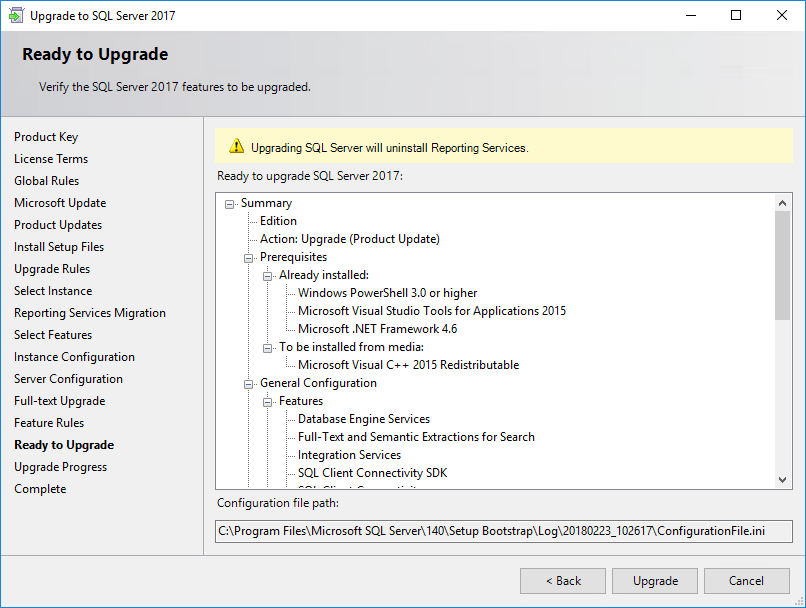
Task: Close the Upgrade to SQL Server 2017 window
Action: (782, 15)
